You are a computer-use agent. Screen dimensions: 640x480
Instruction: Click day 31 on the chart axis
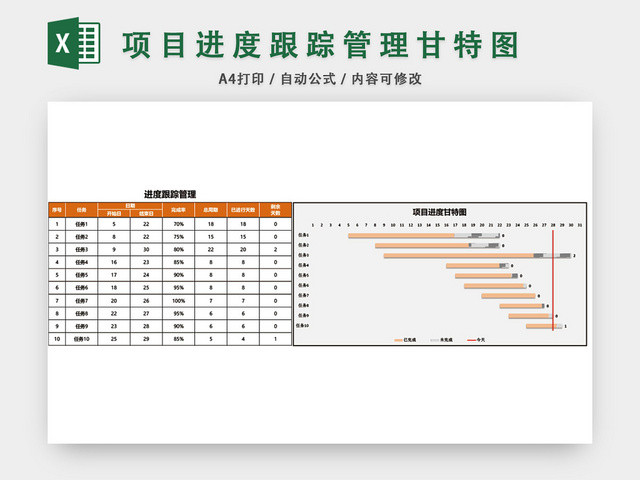pos(580,225)
